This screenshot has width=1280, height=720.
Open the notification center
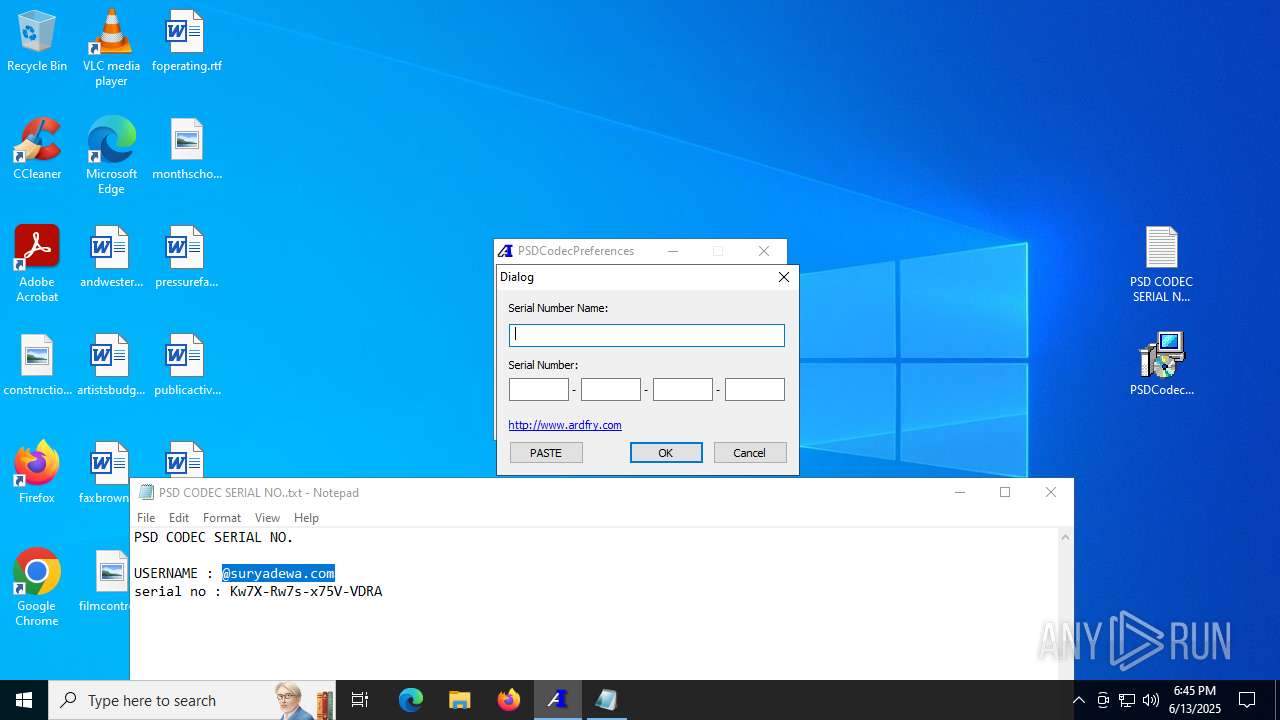1247,700
